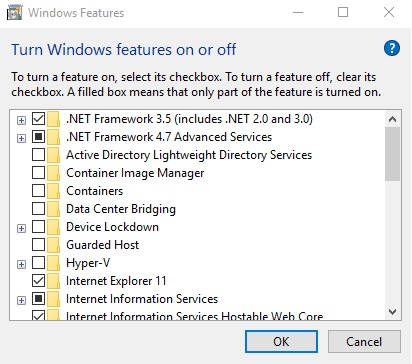Click the Windows Features title bar icon
The width and height of the screenshot is (412, 364).
14,13
